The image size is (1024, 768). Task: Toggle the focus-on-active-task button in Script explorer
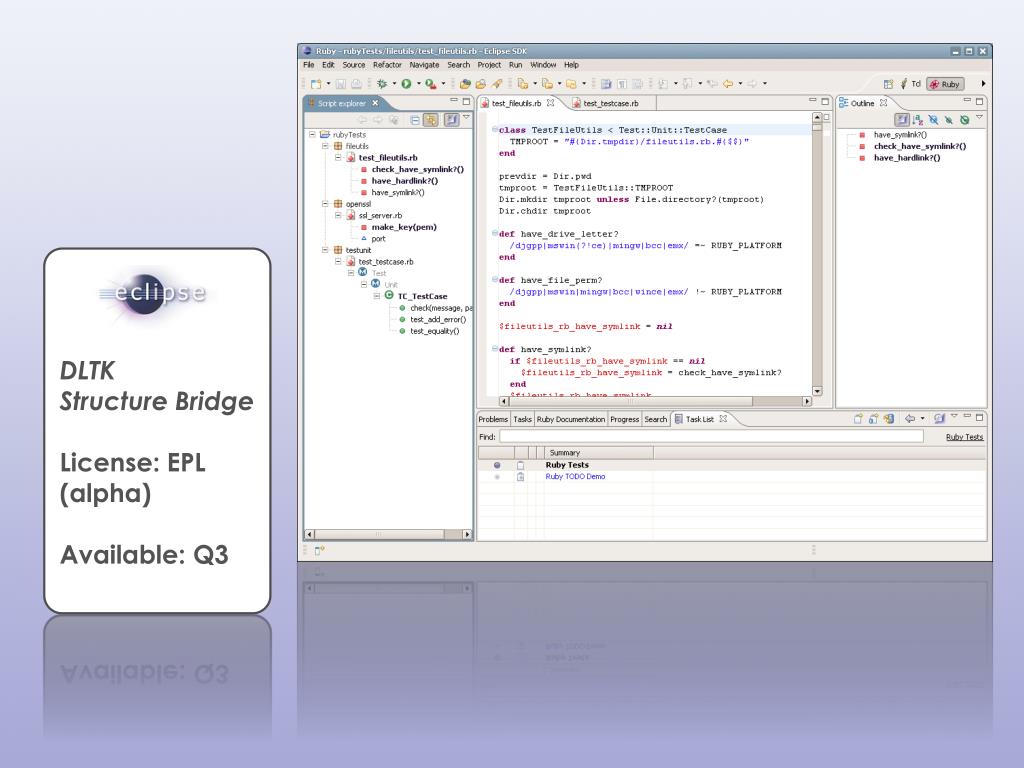coord(451,120)
